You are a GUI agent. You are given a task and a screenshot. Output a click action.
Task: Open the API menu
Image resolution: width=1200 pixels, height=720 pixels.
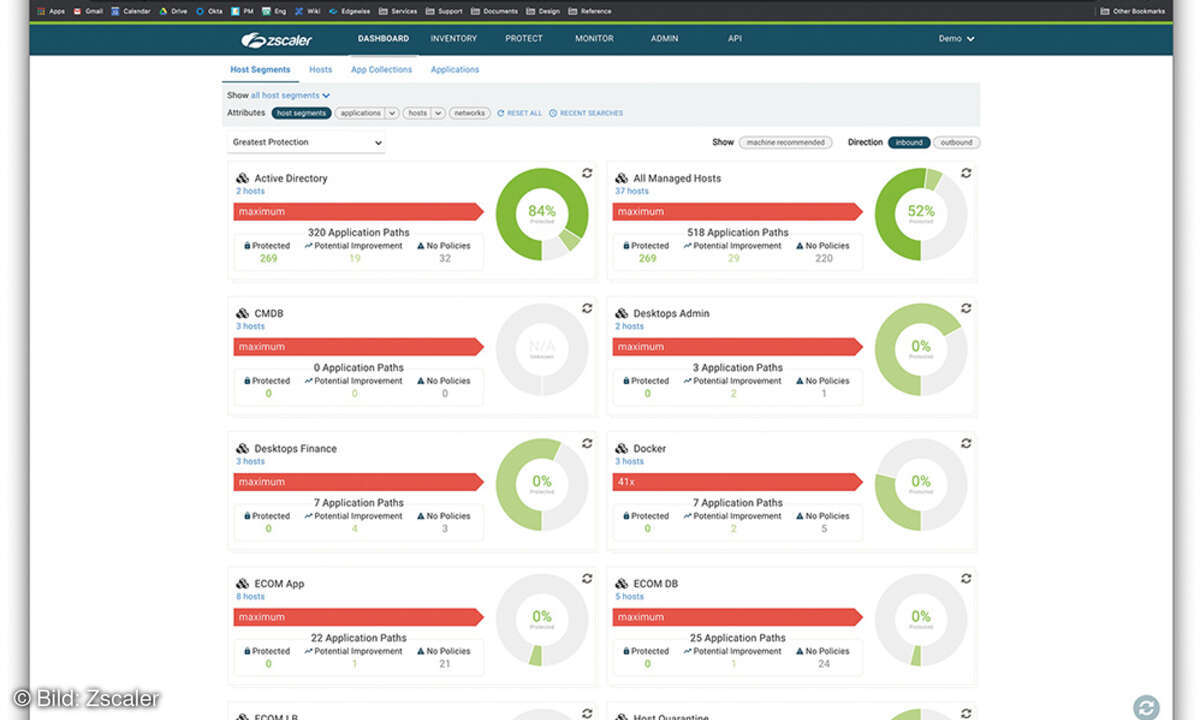click(x=735, y=39)
